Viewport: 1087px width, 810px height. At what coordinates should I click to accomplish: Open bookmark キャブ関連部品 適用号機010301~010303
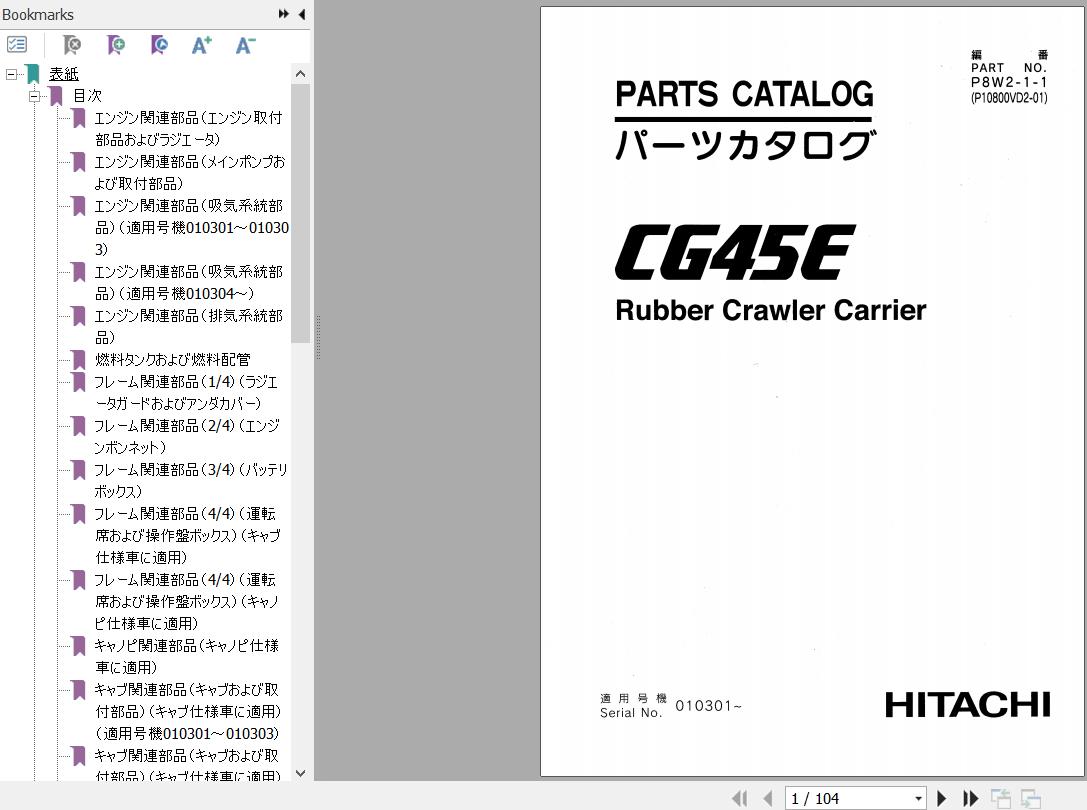(187, 712)
